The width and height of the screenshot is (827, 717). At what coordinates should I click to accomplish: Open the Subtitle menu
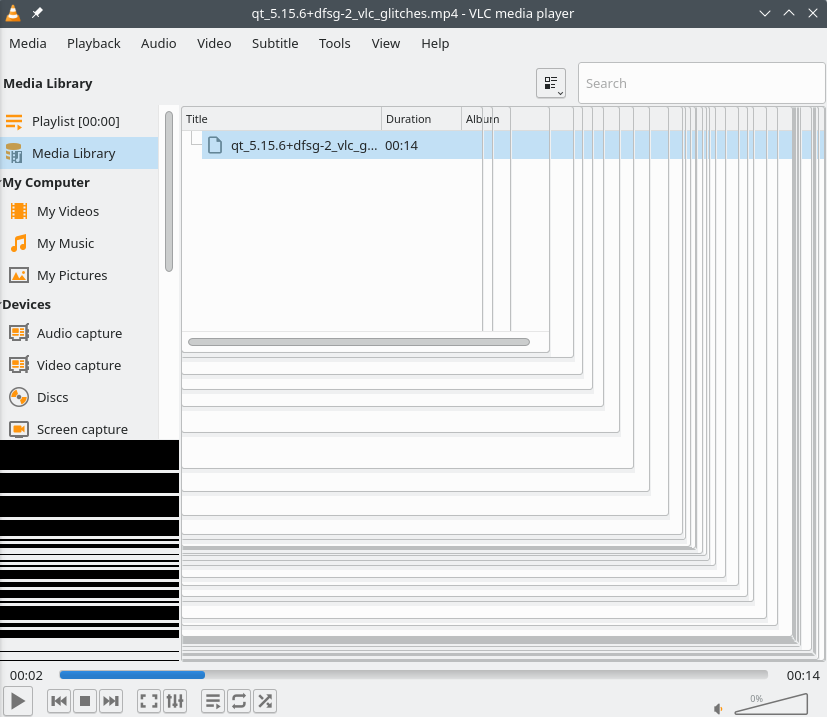pos(275,43)
